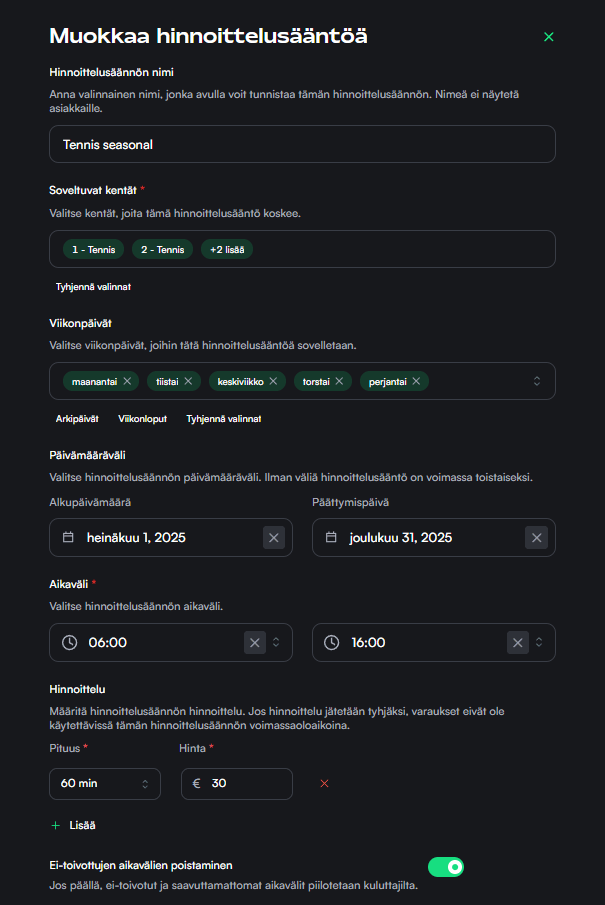Remove torstai weekday chip

coord(339,381)
